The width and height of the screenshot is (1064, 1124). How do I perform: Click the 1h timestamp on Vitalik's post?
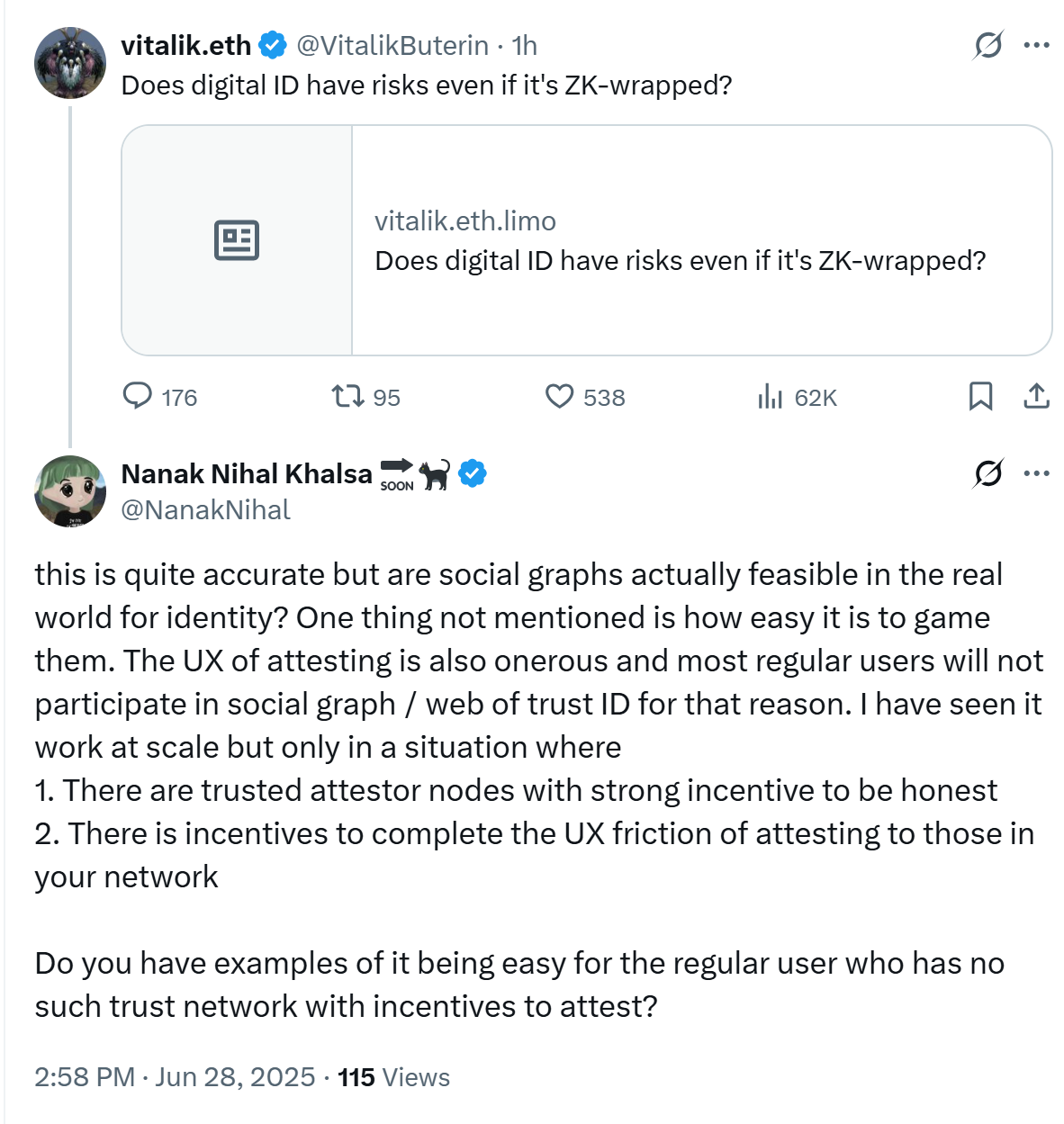(x=525, y=45)
